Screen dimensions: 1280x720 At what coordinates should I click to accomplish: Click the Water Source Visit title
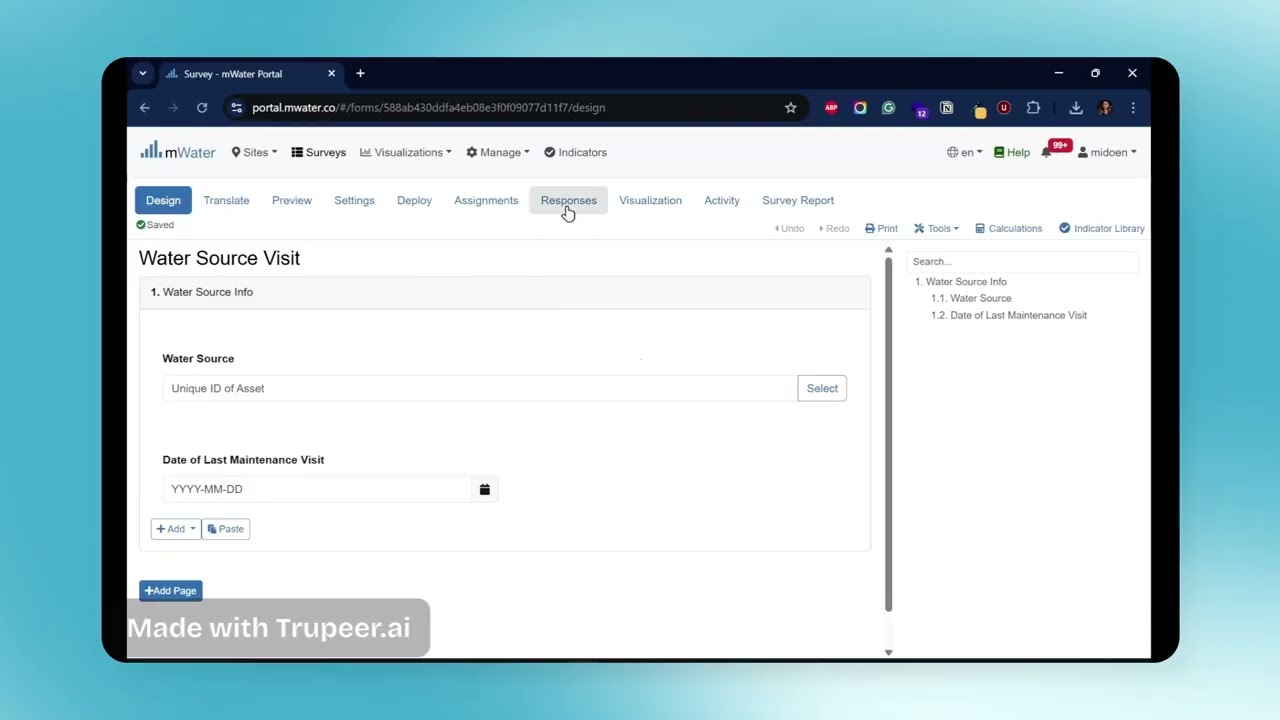tap(219, 258)
